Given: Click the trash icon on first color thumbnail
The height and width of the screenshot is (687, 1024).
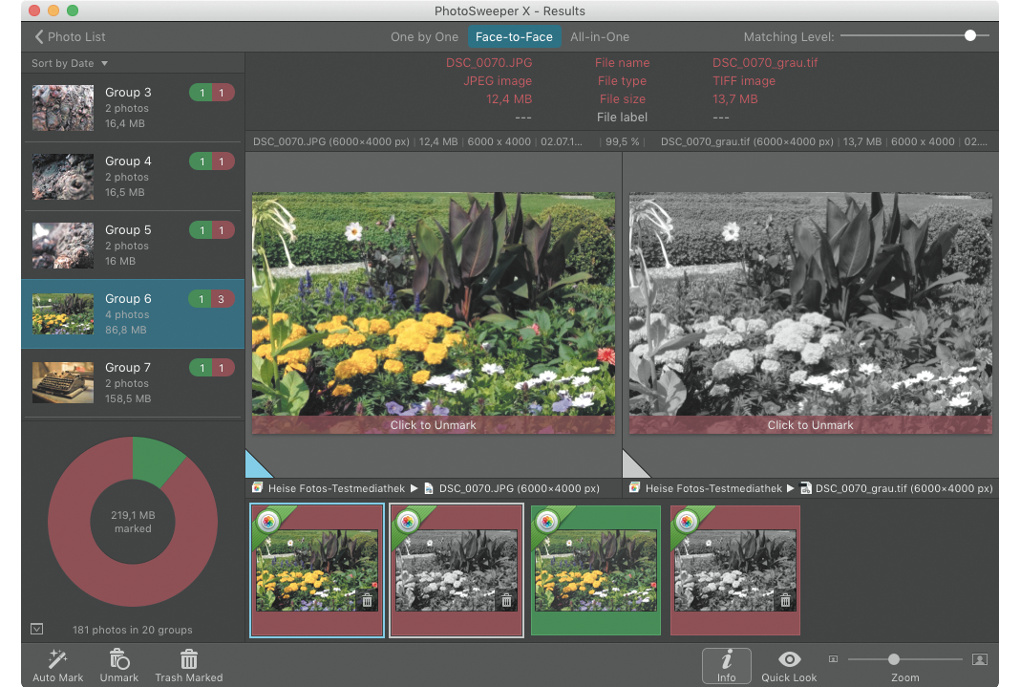Looking at the screenshot, I should 366,600.
